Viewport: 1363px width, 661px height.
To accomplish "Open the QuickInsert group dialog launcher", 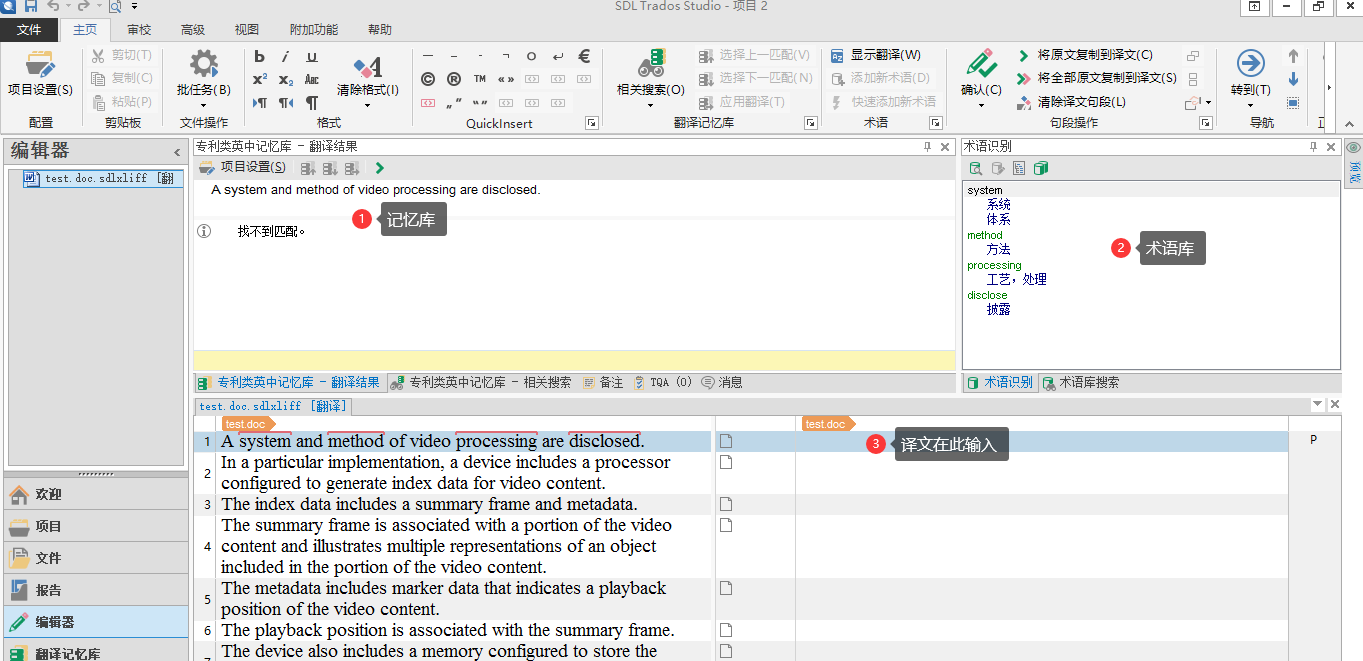I will point(592,123).
